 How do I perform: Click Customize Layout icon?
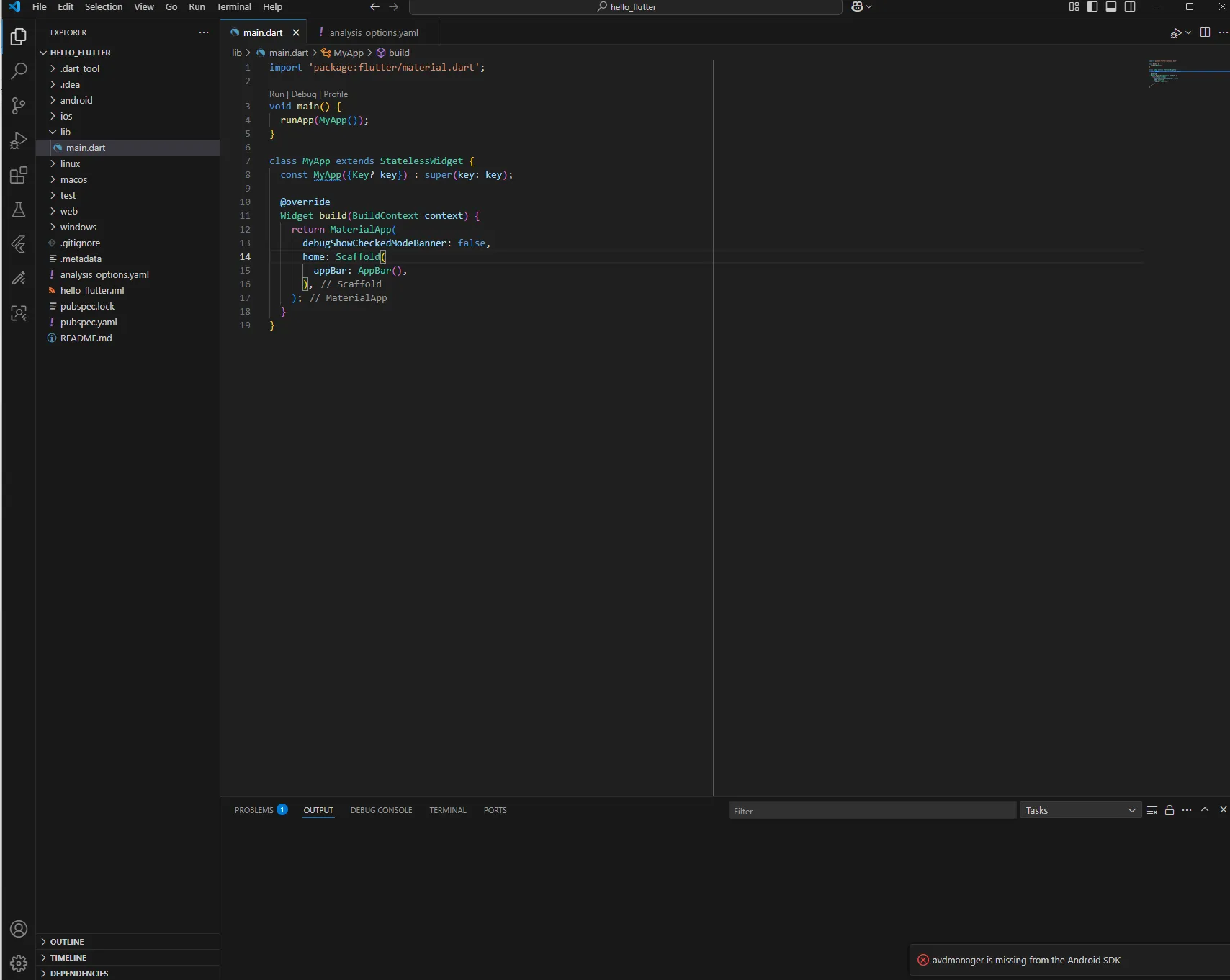tap(1074, 6)
